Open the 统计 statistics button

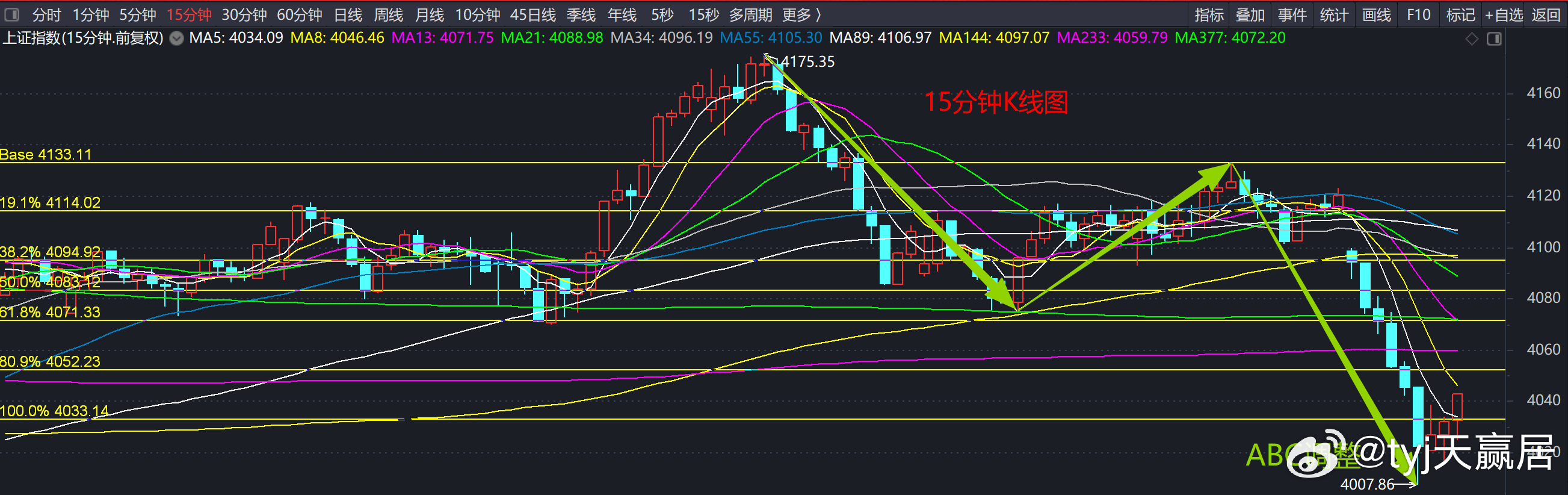tap(1335, 14)
